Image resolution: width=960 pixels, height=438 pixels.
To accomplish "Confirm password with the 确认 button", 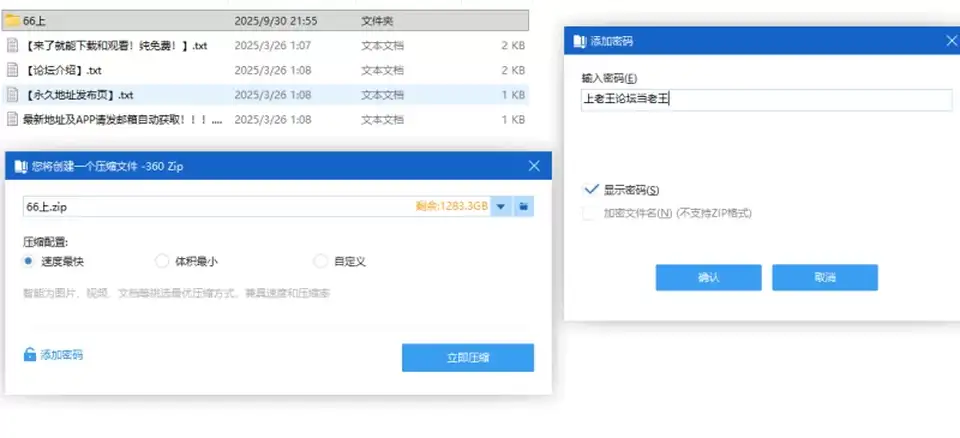I will coord(708,278).
